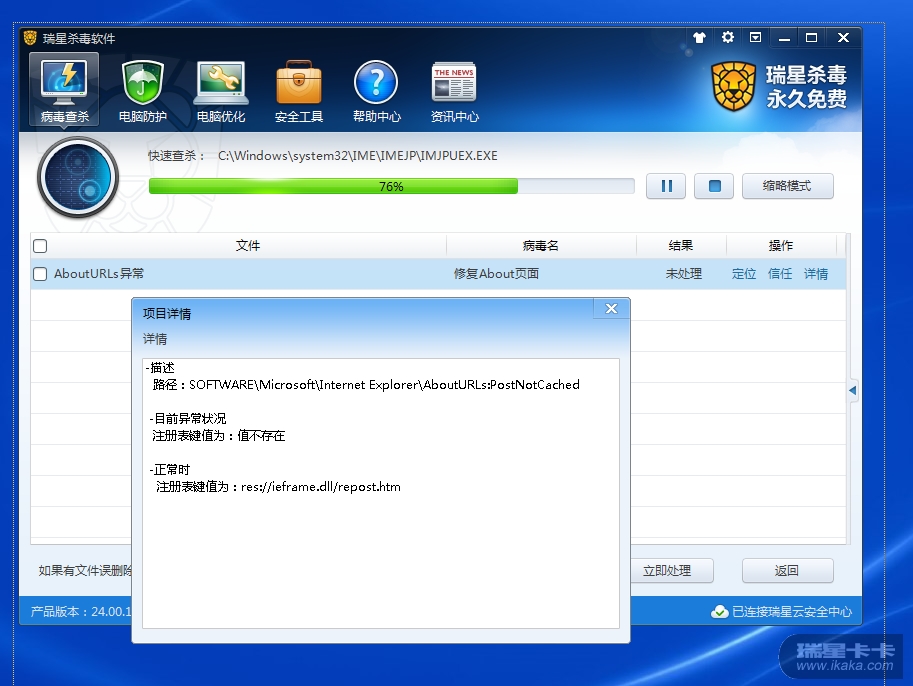The height and width of the screenshot is (686, 913).
Task: Sort by the 病毒名 column header
Action: click(541, 246)
